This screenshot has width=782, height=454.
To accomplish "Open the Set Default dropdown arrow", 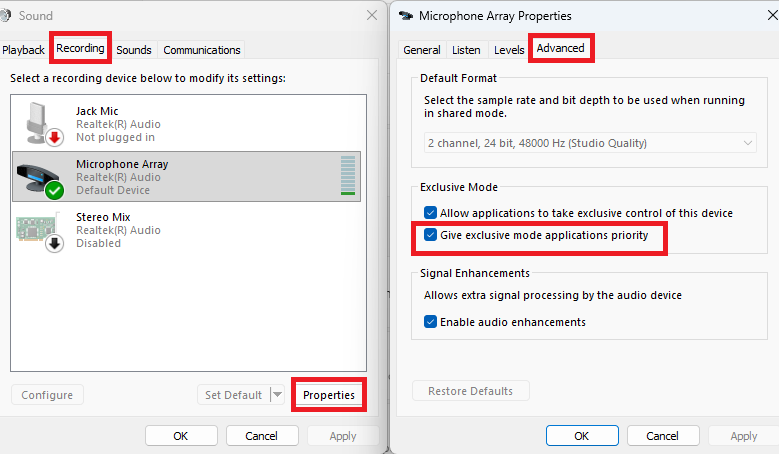I will click(x=277, y=395).
